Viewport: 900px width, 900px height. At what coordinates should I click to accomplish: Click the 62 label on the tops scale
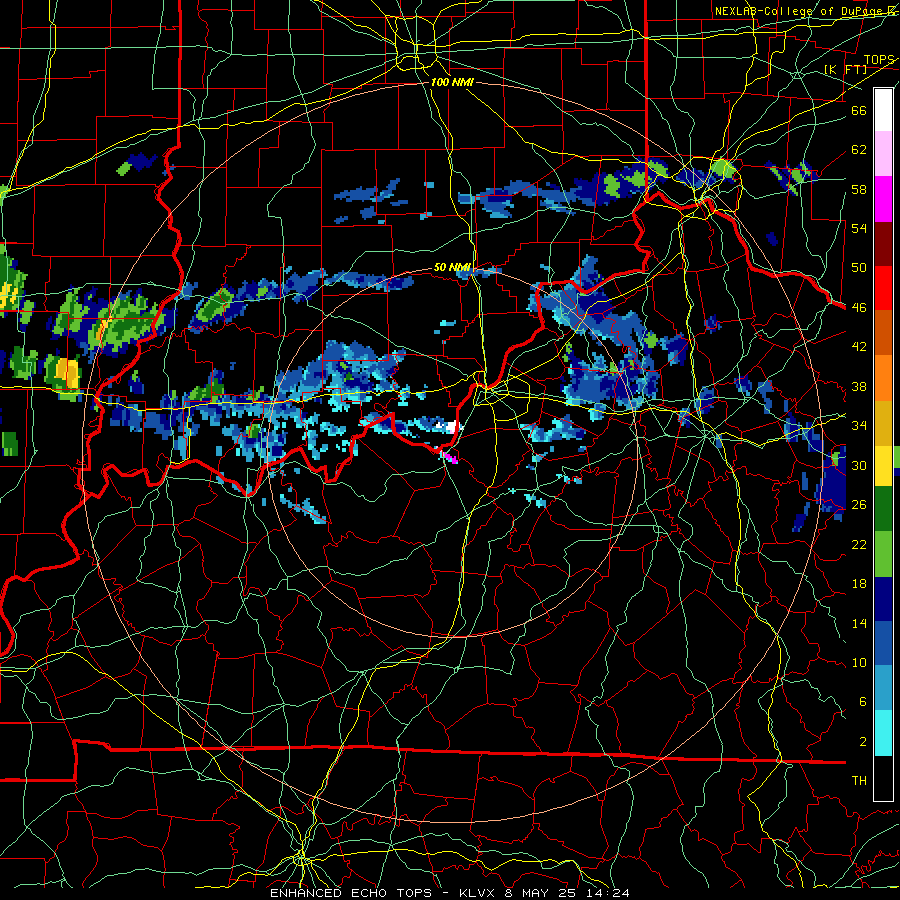pyautogui.click(x=859, y=149)
